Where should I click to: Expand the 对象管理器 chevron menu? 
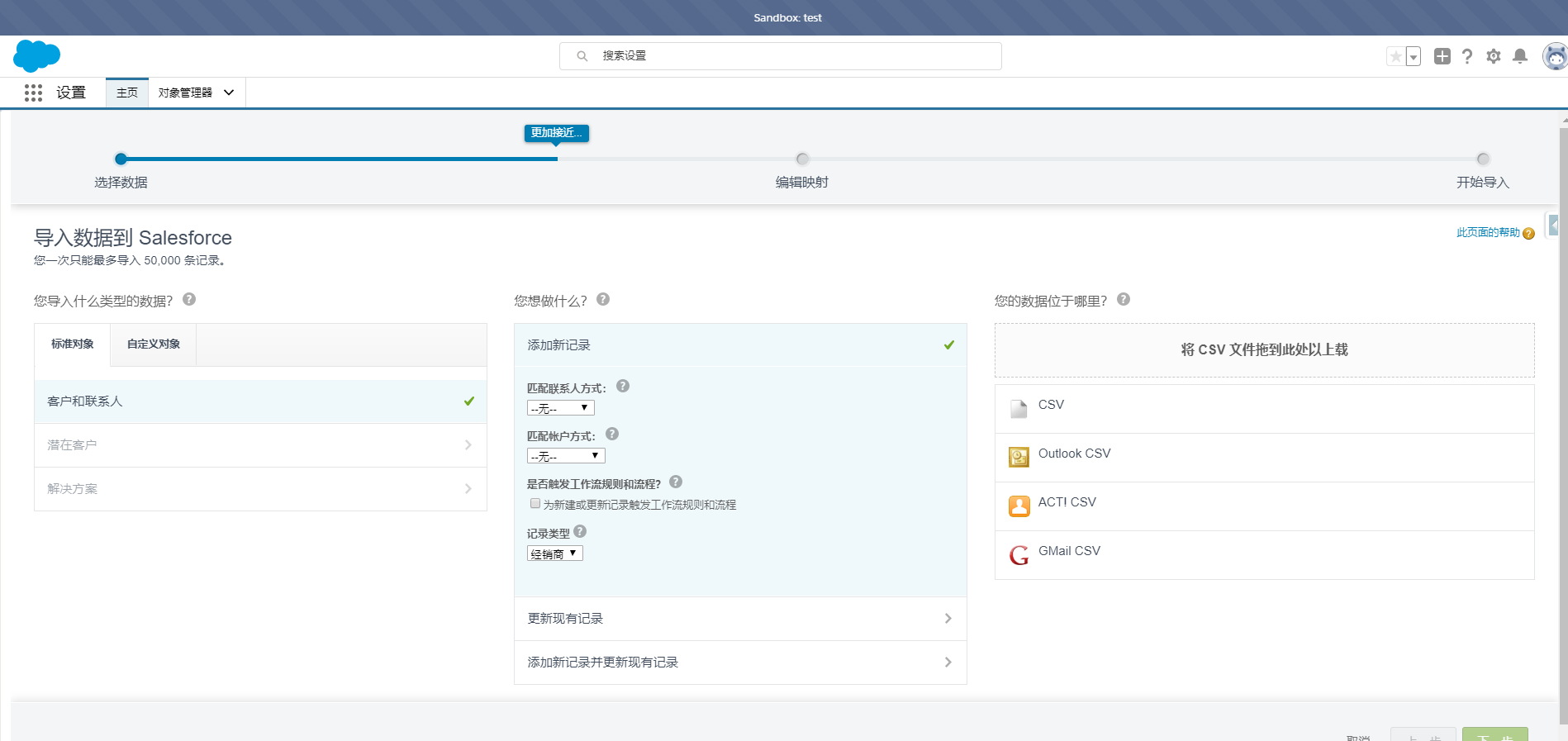pyautogui.click(x=229, y=93)
